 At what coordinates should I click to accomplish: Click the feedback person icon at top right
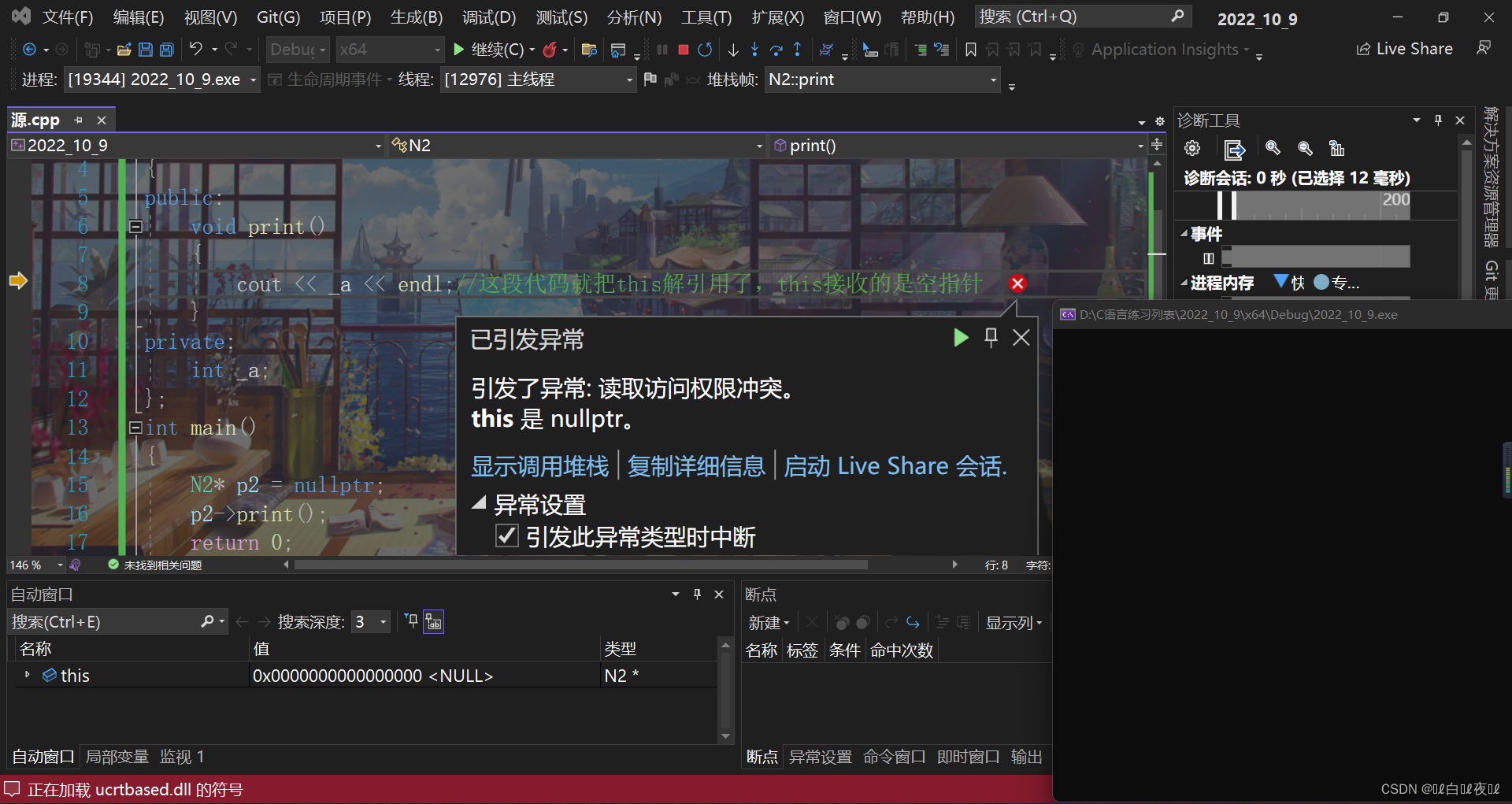click(x=1484, y=48)
